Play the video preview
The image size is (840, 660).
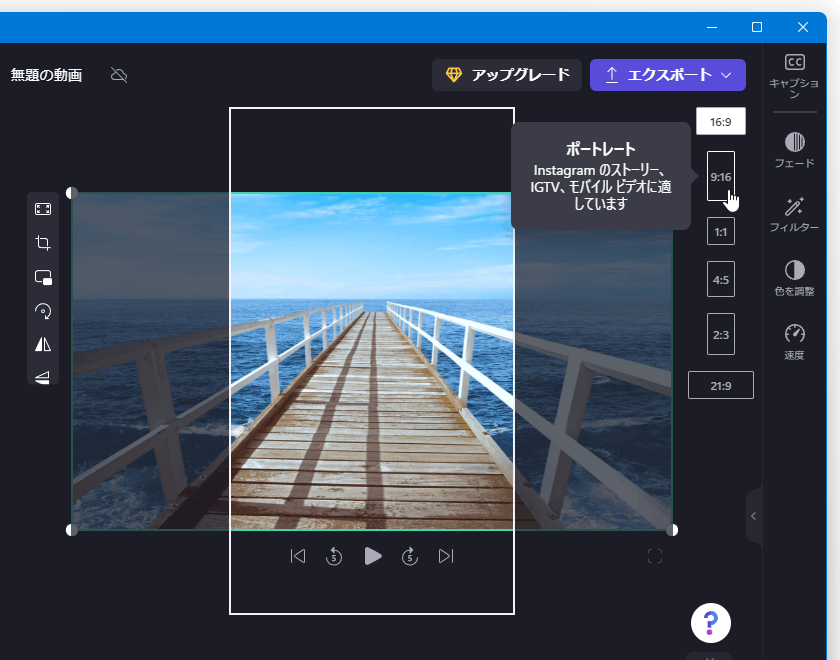(x=372, y=556)
